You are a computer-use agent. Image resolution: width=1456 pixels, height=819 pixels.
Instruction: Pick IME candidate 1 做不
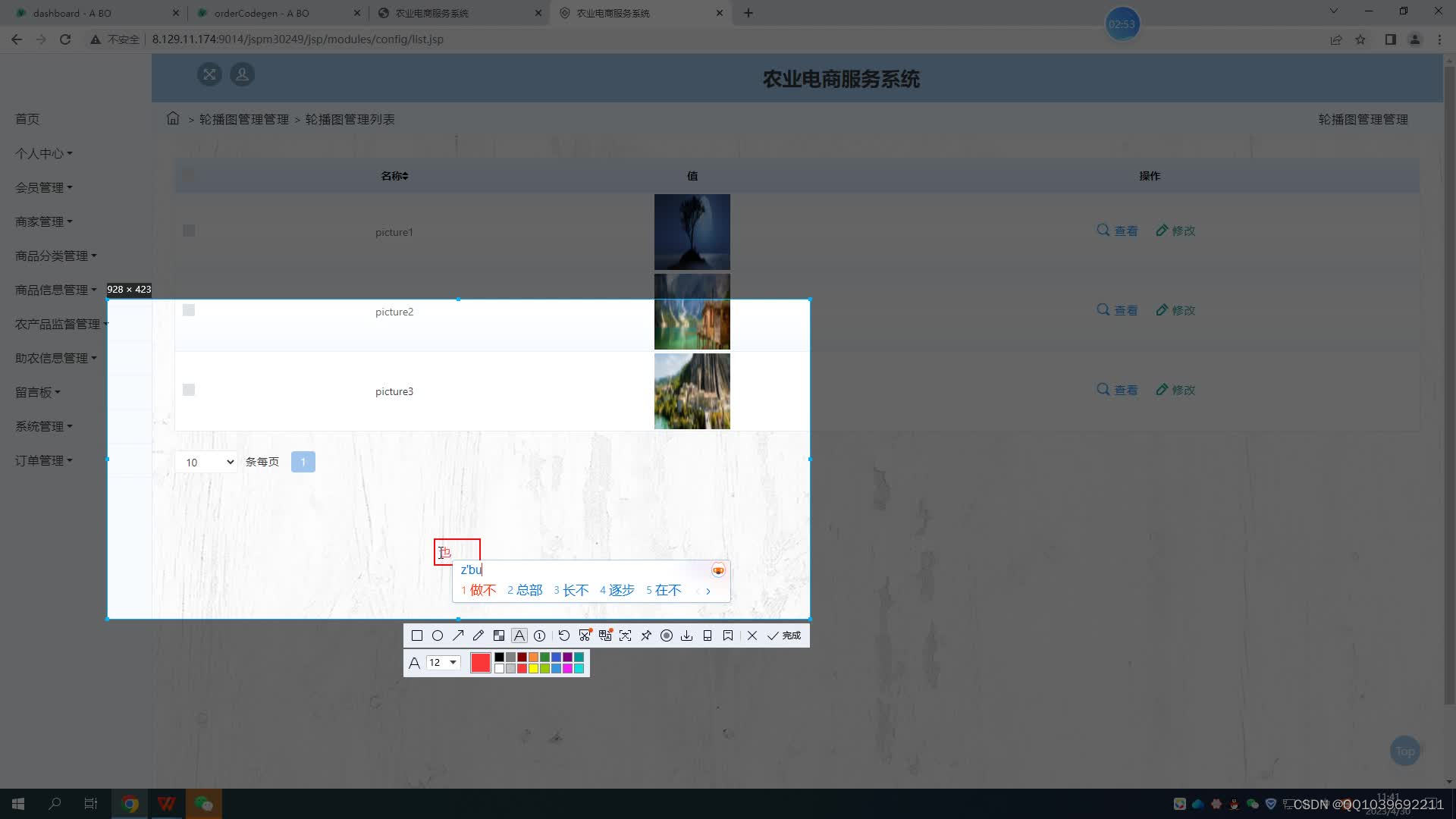(x=479, y=590)
